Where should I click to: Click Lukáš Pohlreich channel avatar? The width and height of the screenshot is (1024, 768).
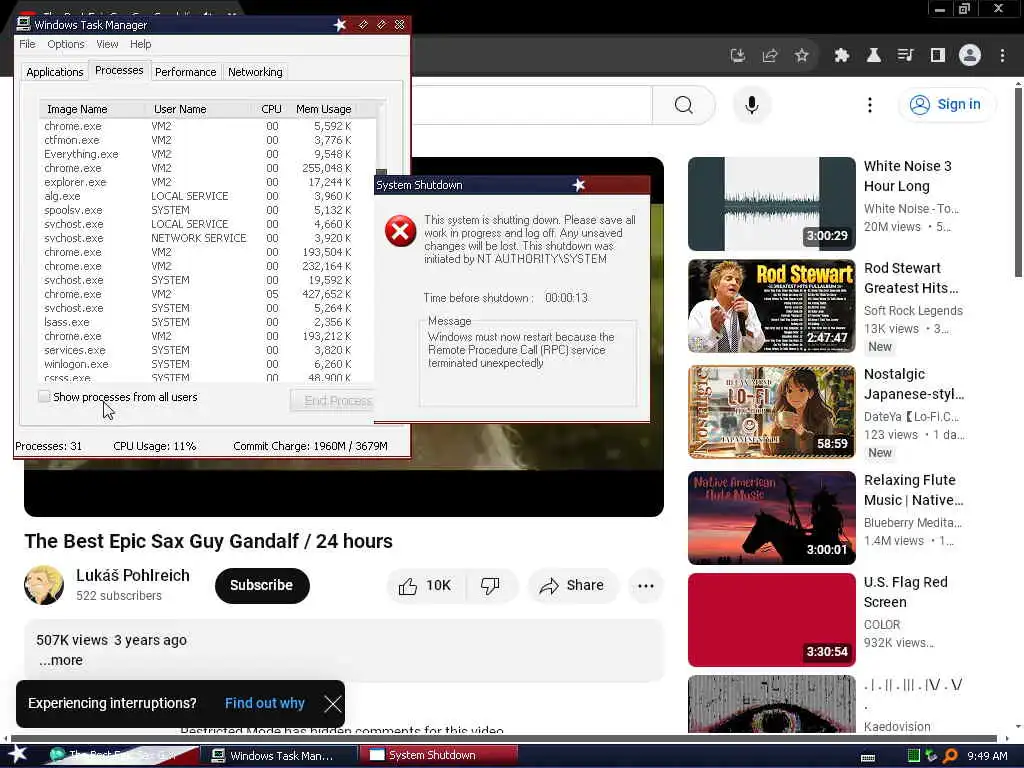click(44, 585)
